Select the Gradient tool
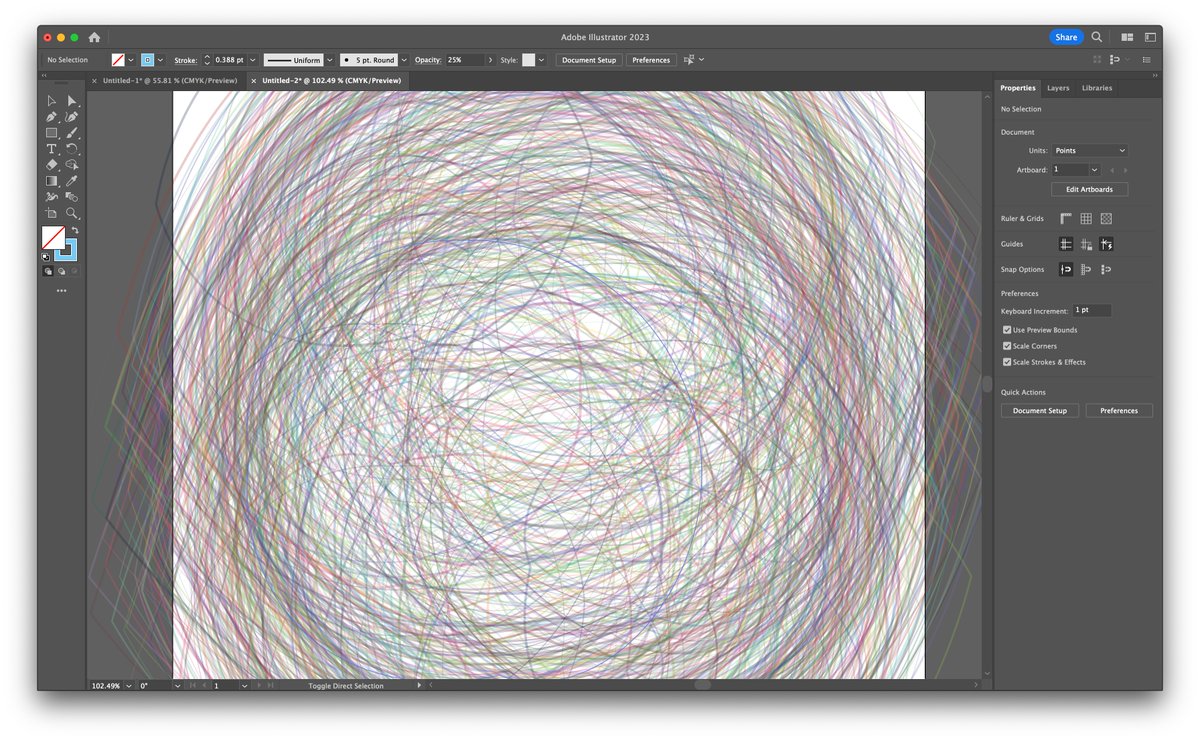Image resolution: width=1200 pixels, height=740 pixels. pyautogui.click(x=51, y=181)
